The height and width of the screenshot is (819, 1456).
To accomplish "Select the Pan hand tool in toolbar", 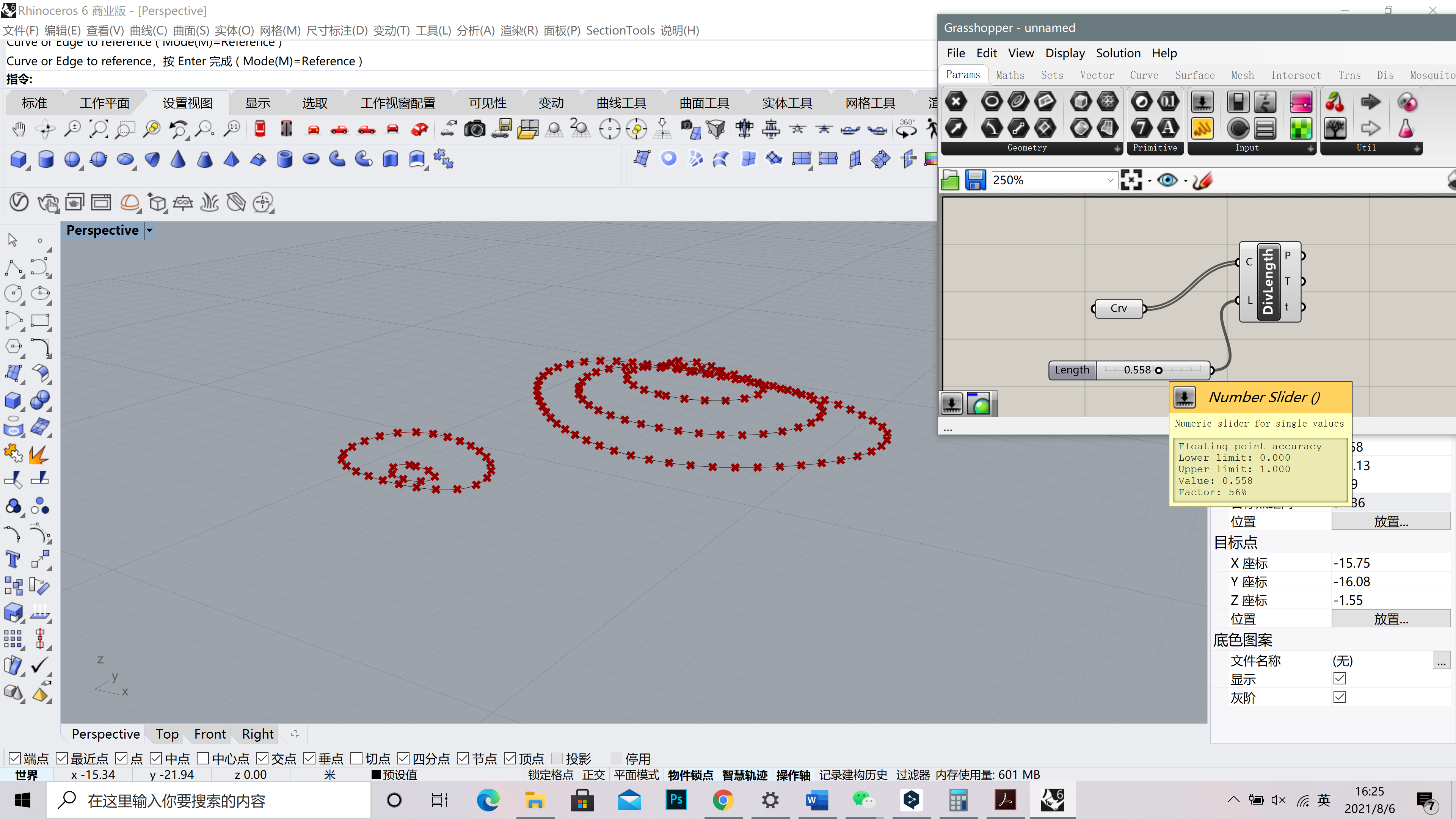I will (19, 129).
